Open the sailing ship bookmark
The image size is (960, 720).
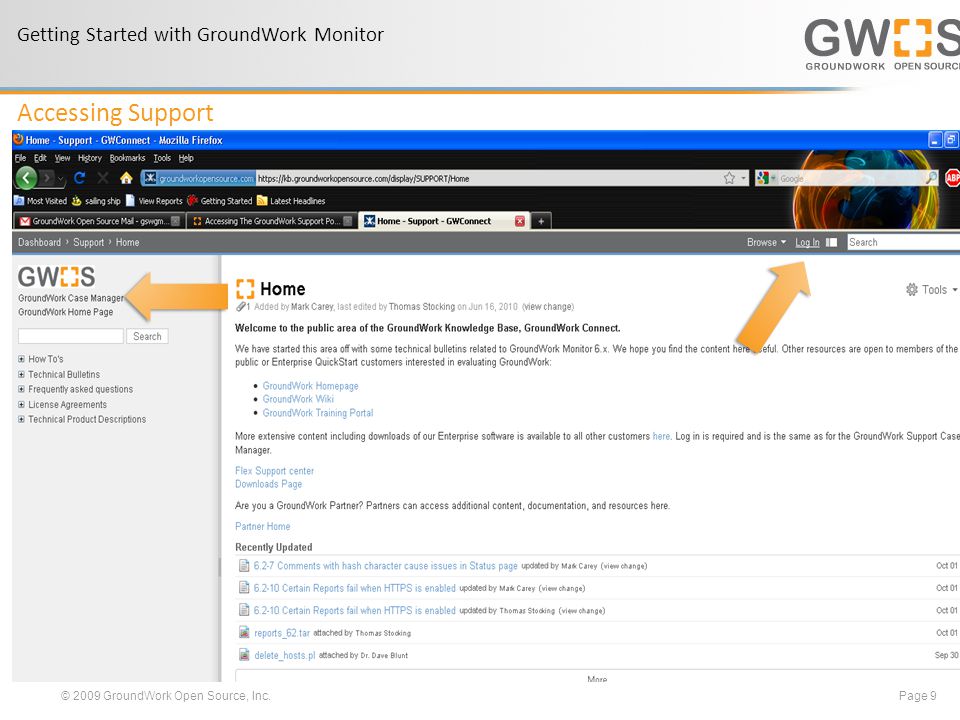pyautogui.click(x=96, y=201)
